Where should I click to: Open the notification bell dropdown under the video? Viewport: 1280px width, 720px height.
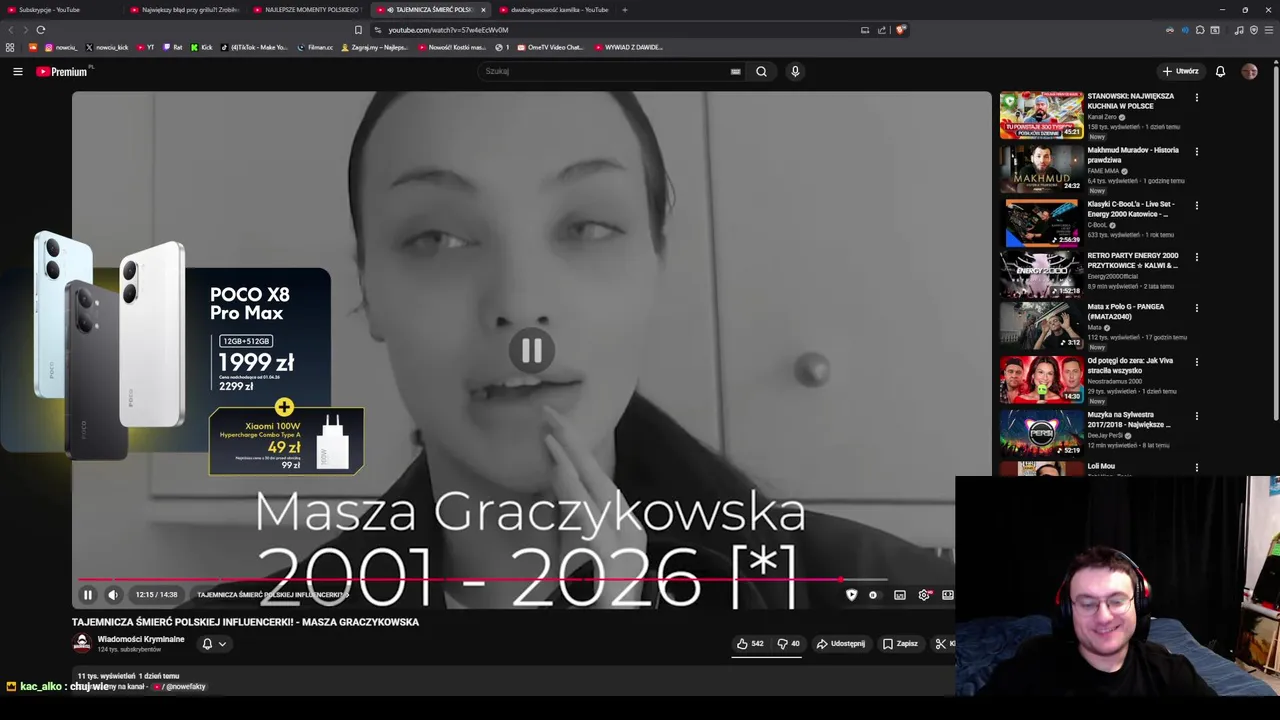click(214, 644)
